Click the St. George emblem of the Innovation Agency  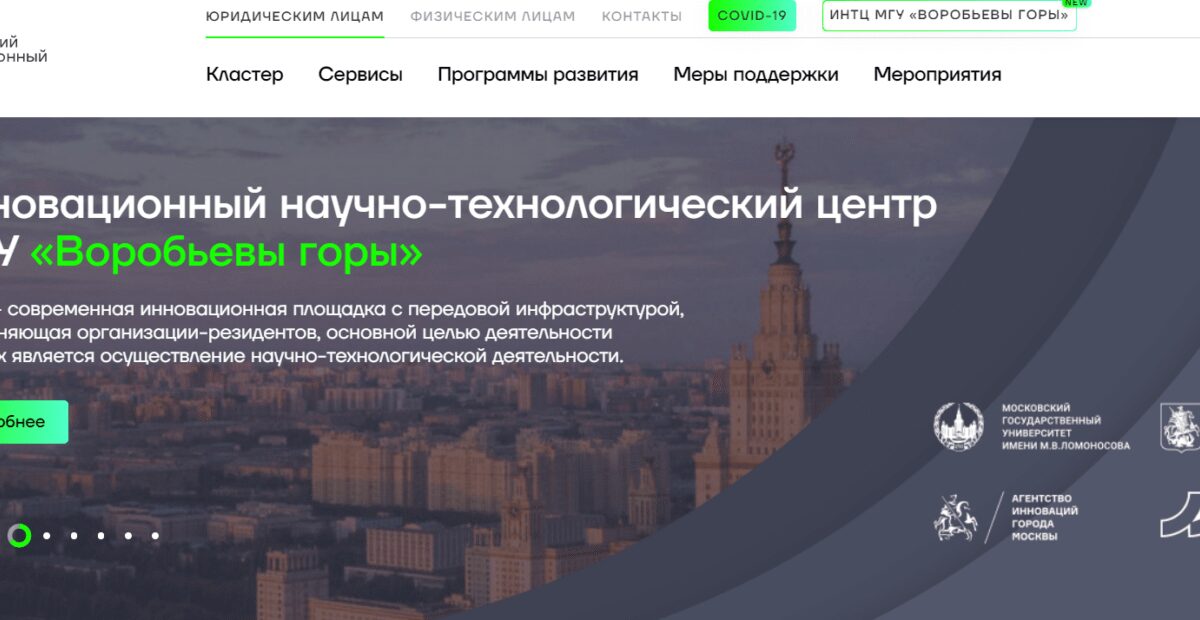(955, 517)
